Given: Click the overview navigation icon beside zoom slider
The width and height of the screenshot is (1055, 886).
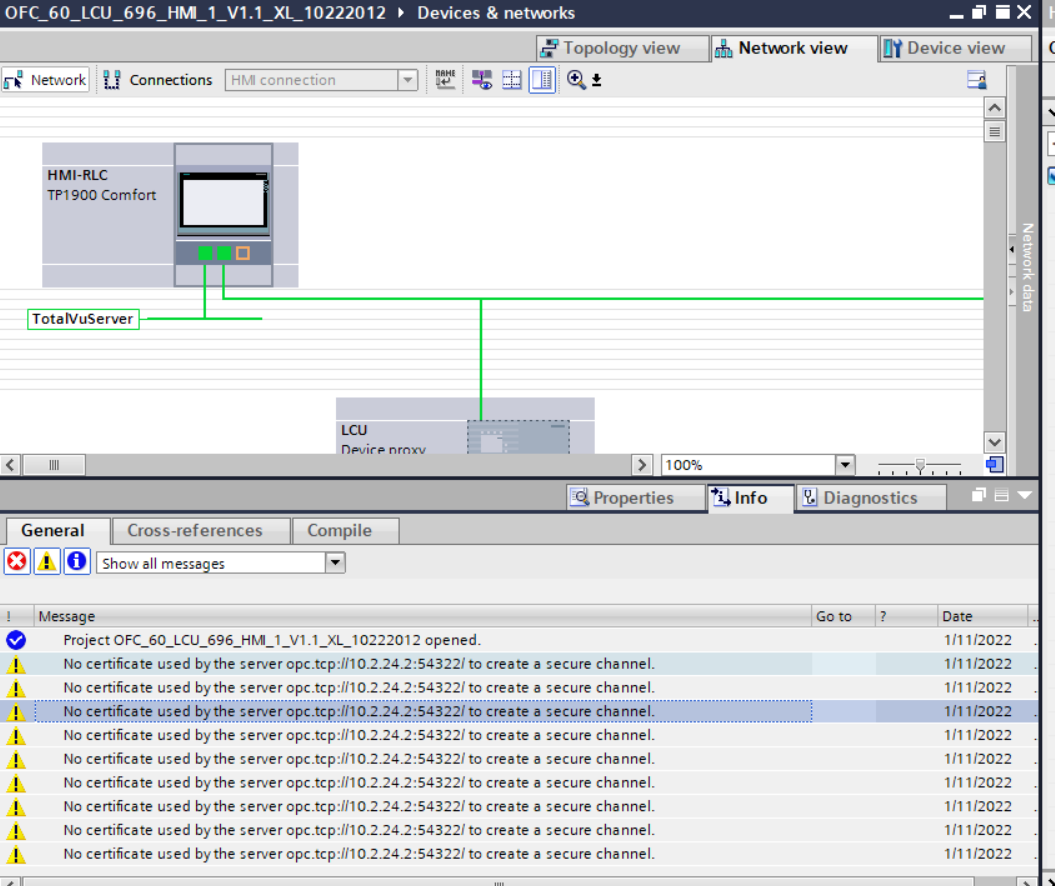Looking at the screenshot, I should (993, 465).
